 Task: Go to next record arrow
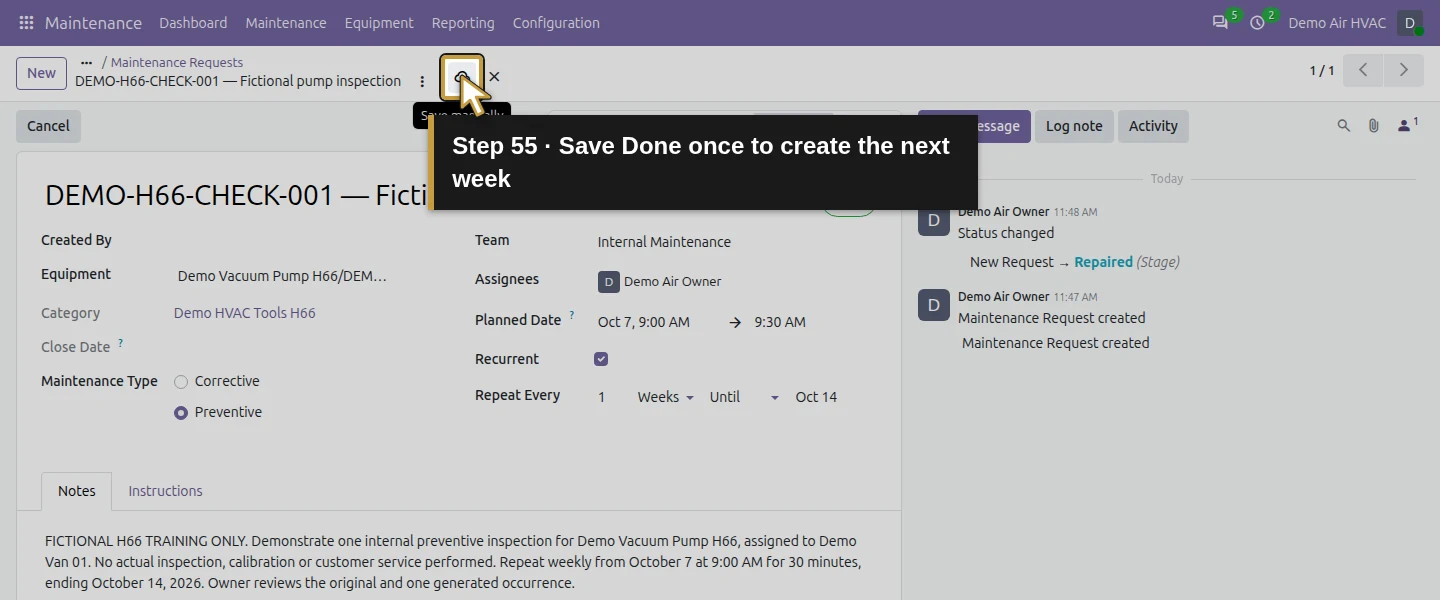click(1403, 70)
